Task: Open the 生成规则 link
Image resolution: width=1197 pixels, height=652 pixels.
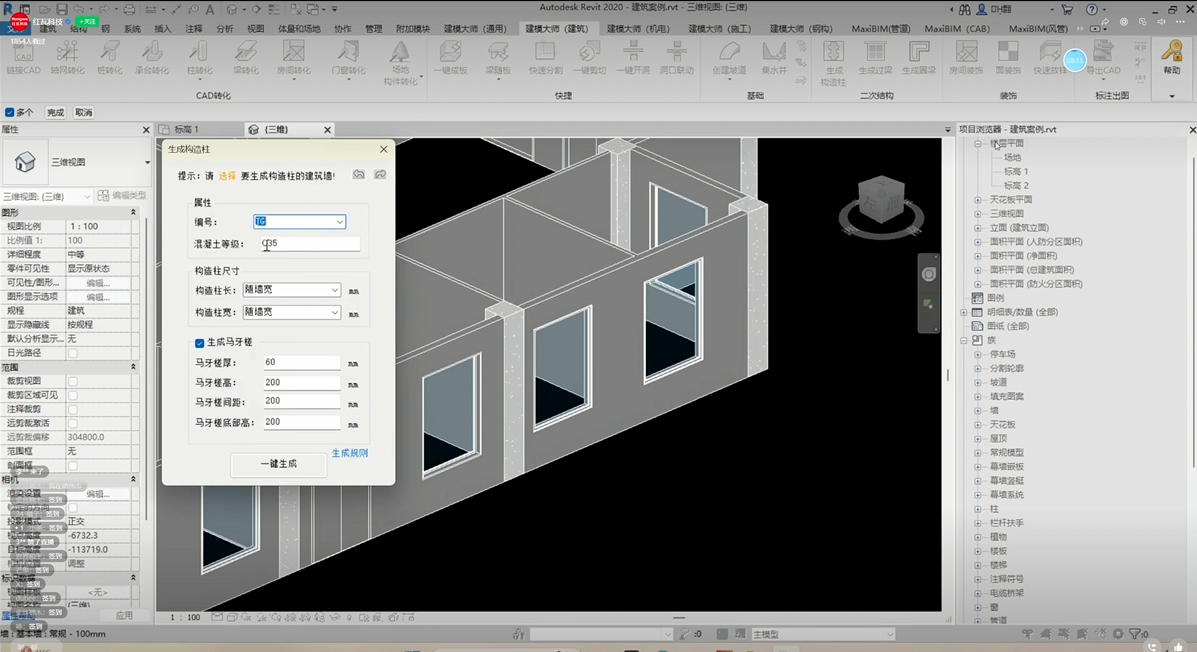Action: [350, 453]
